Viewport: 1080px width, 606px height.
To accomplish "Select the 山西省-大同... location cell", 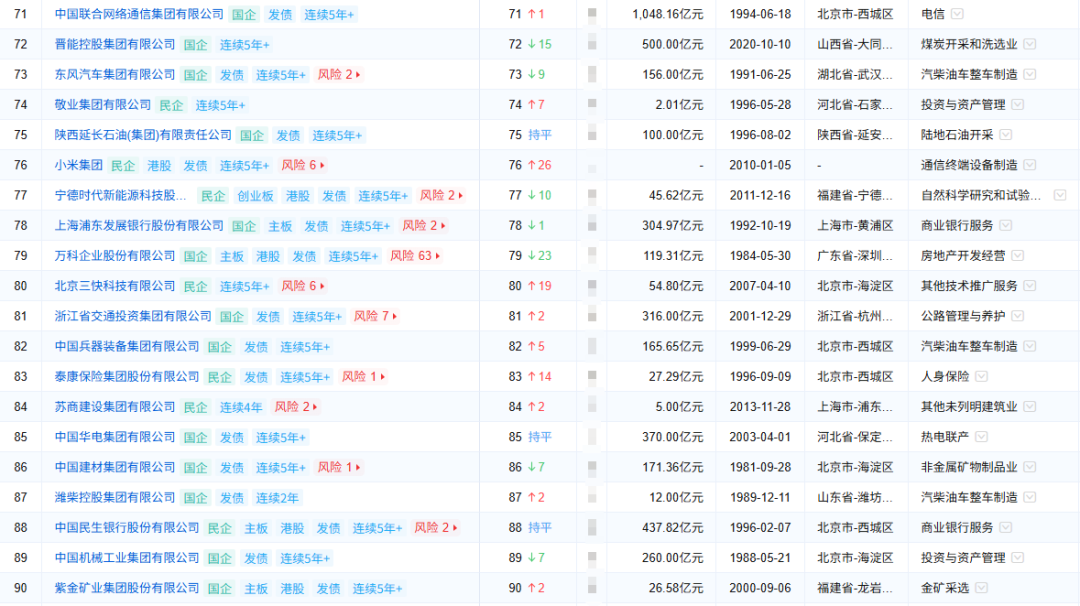I will [855, 44].
